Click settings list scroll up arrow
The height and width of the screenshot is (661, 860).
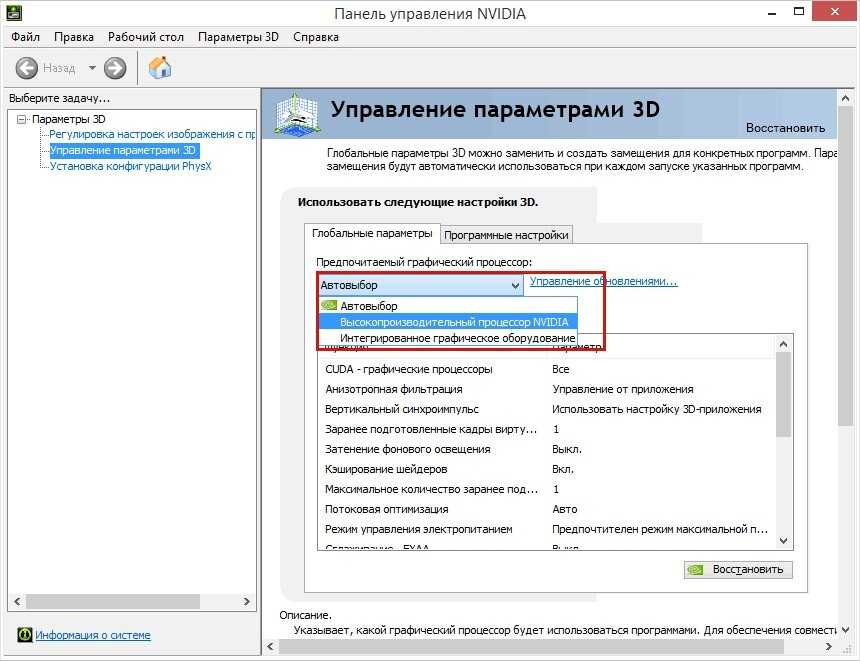click(783, 344)
